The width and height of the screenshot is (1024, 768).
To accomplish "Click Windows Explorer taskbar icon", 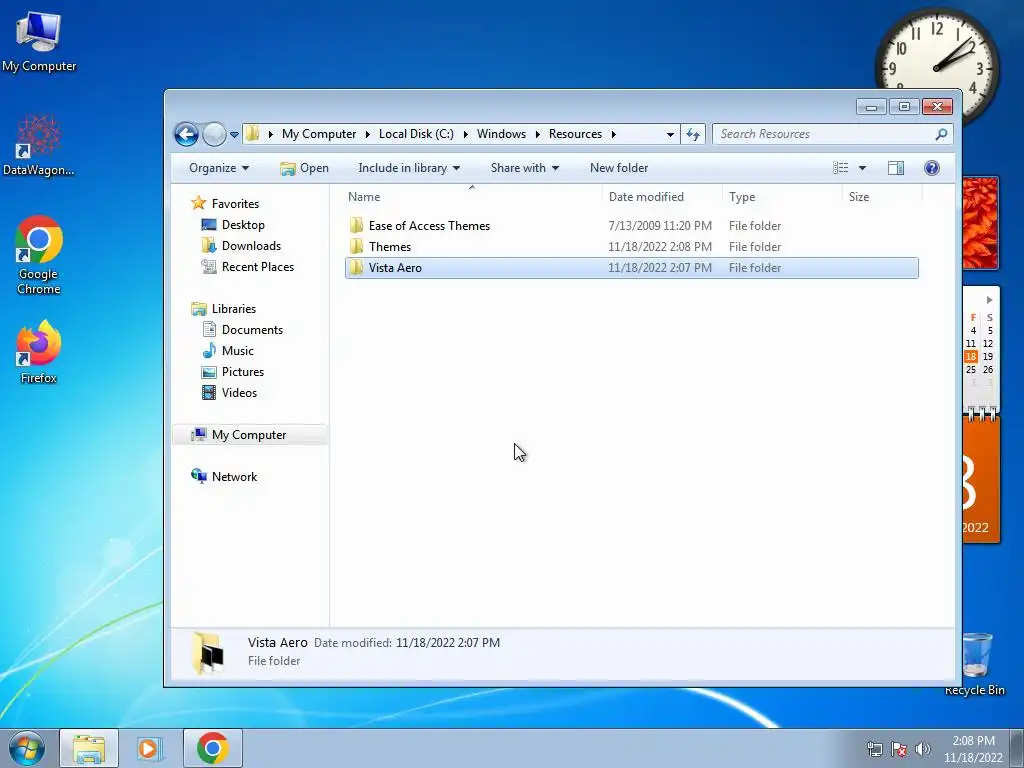I will tap(89, 748).
